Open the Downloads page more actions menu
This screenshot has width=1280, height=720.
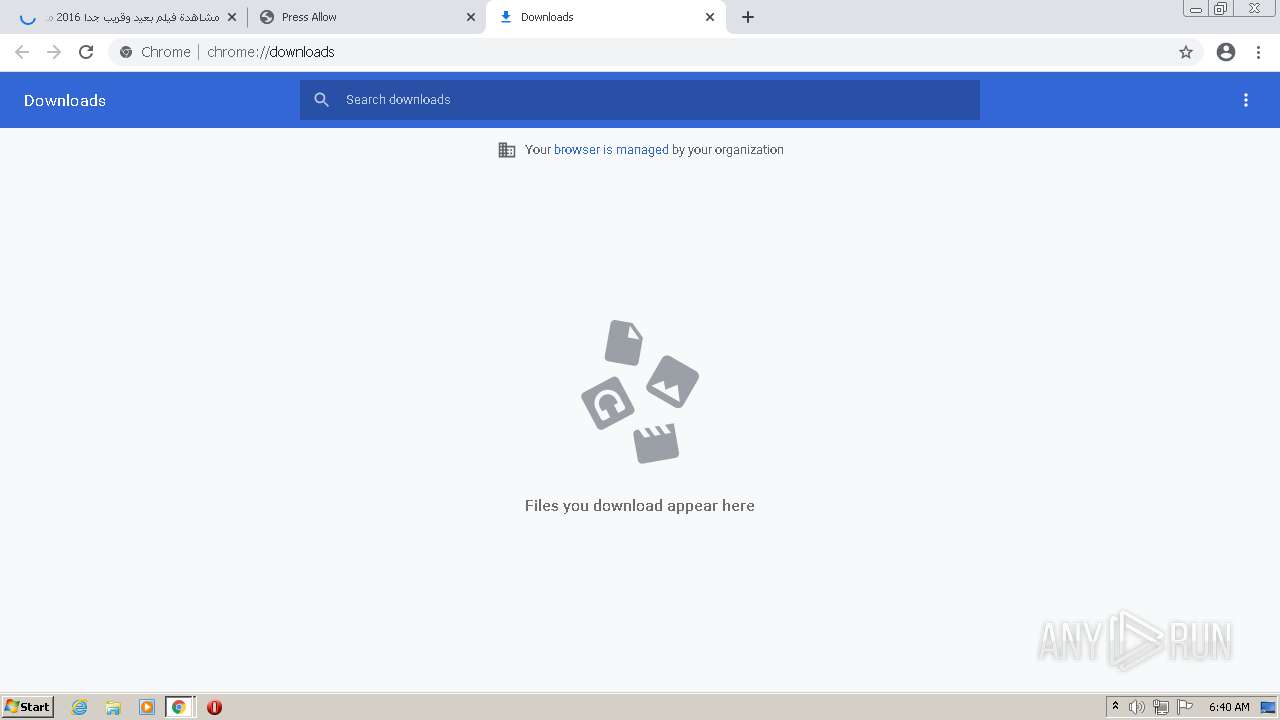1246,100
